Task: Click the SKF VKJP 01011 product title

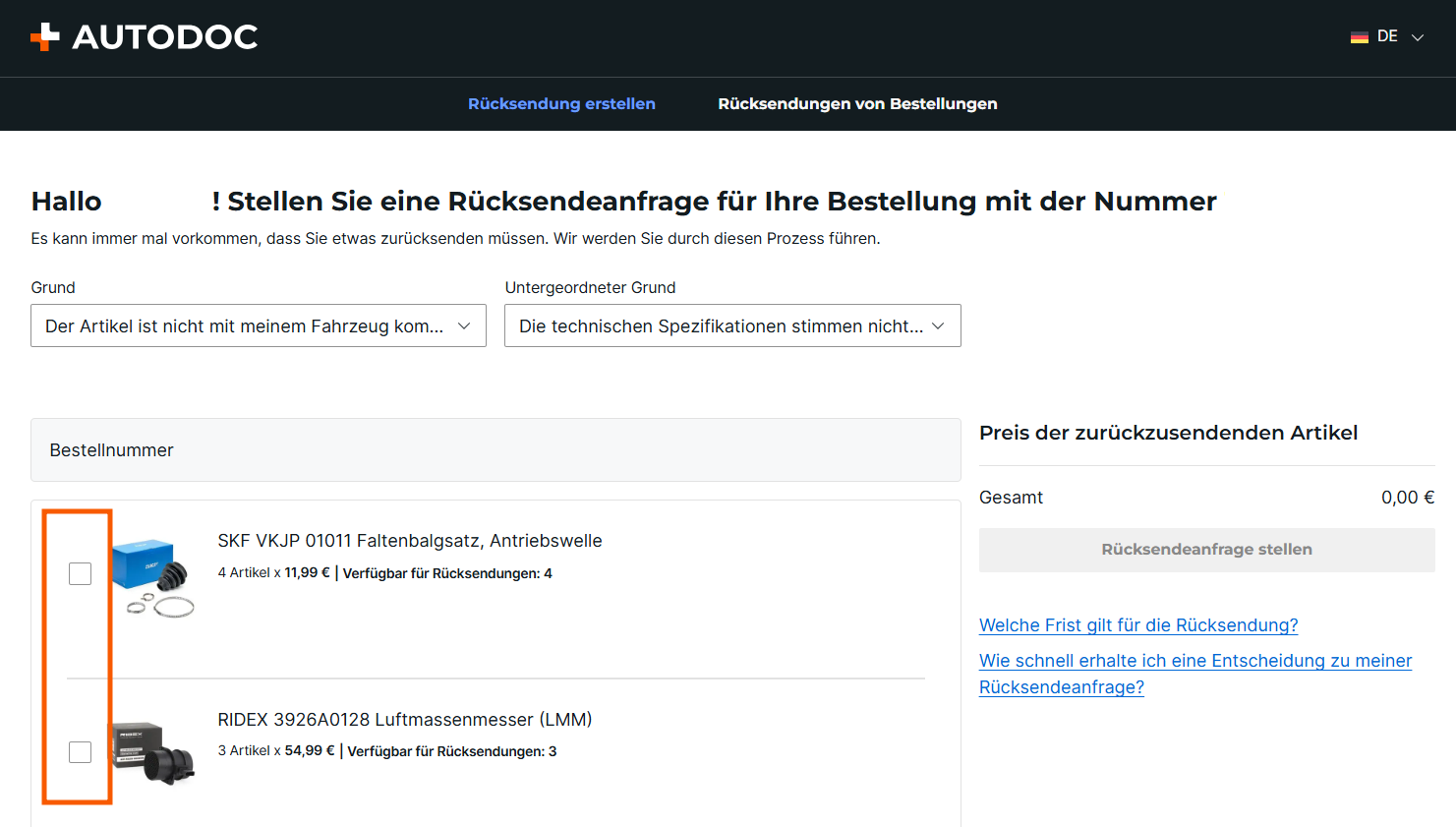Action: 409,541
